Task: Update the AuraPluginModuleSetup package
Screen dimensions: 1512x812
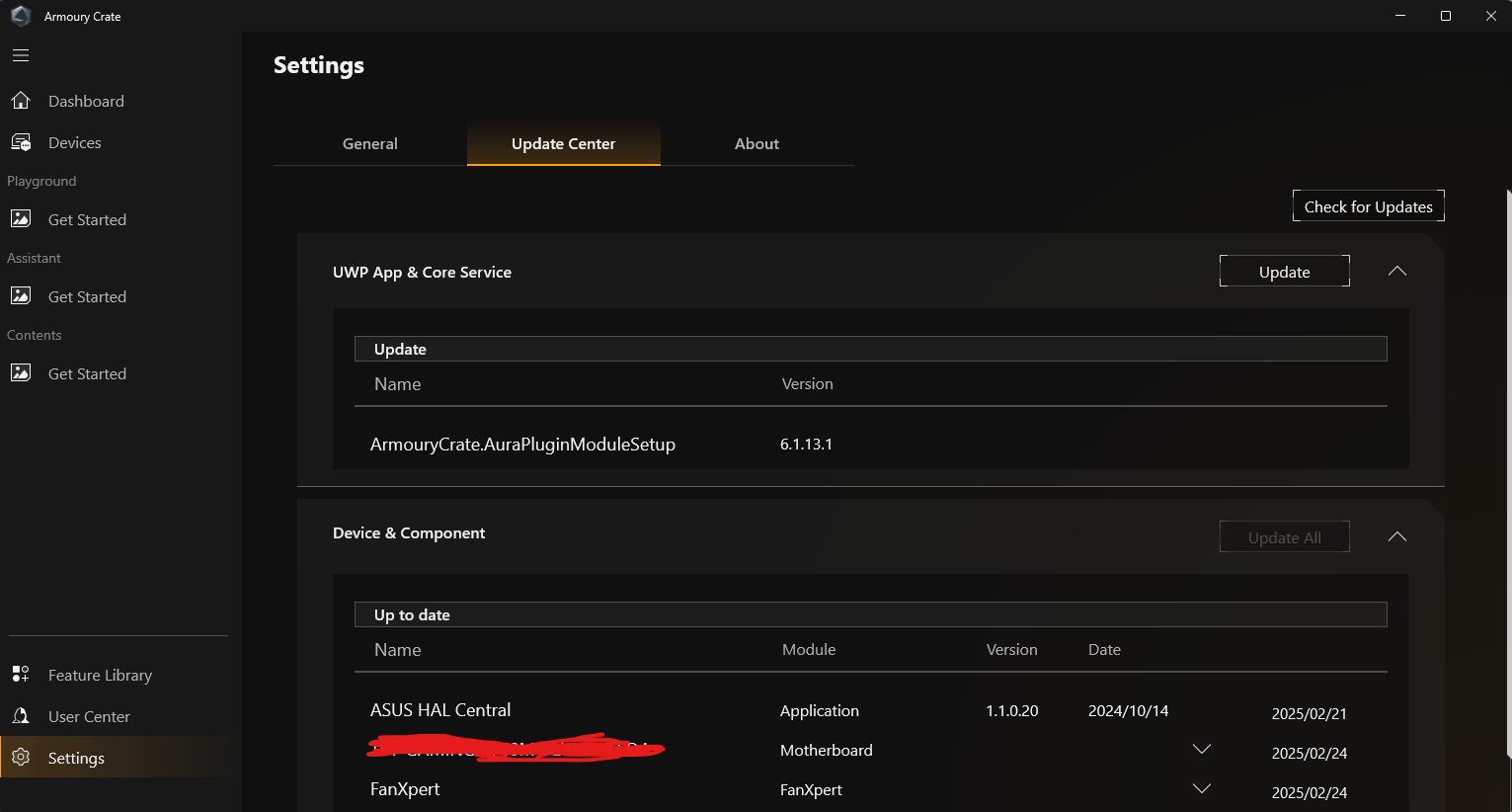Action: (1284, 270)
